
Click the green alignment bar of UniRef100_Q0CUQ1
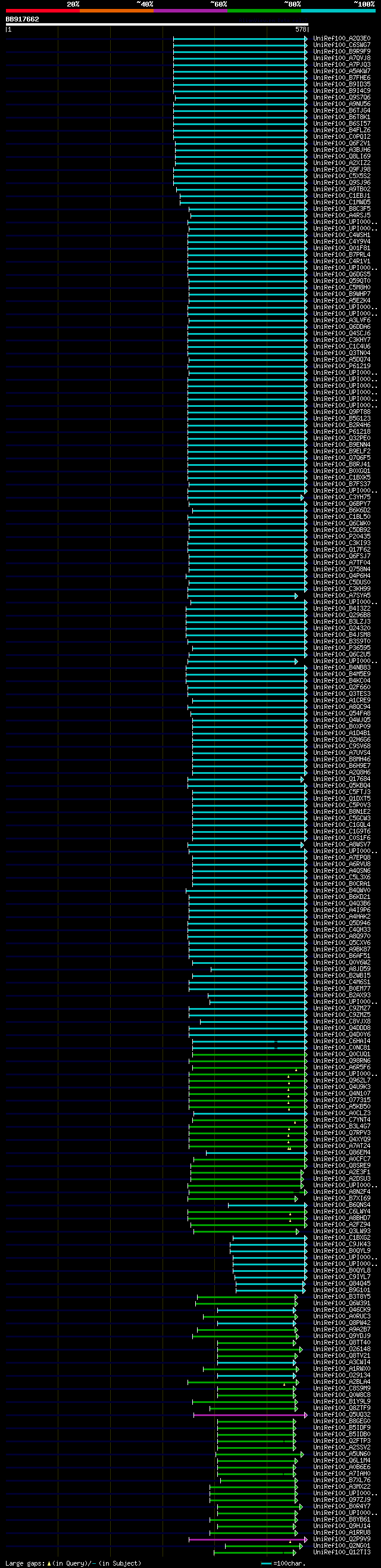tap(250, 1054)
